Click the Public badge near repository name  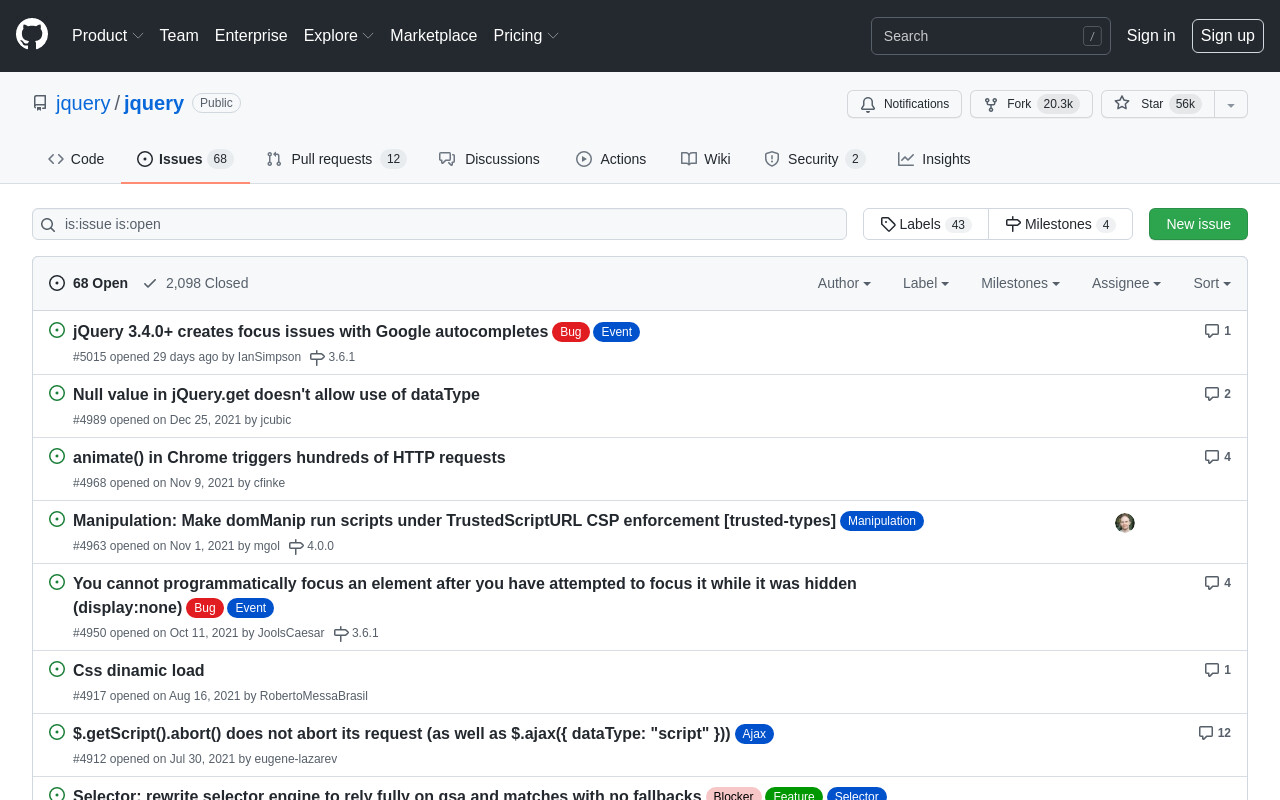216,103
